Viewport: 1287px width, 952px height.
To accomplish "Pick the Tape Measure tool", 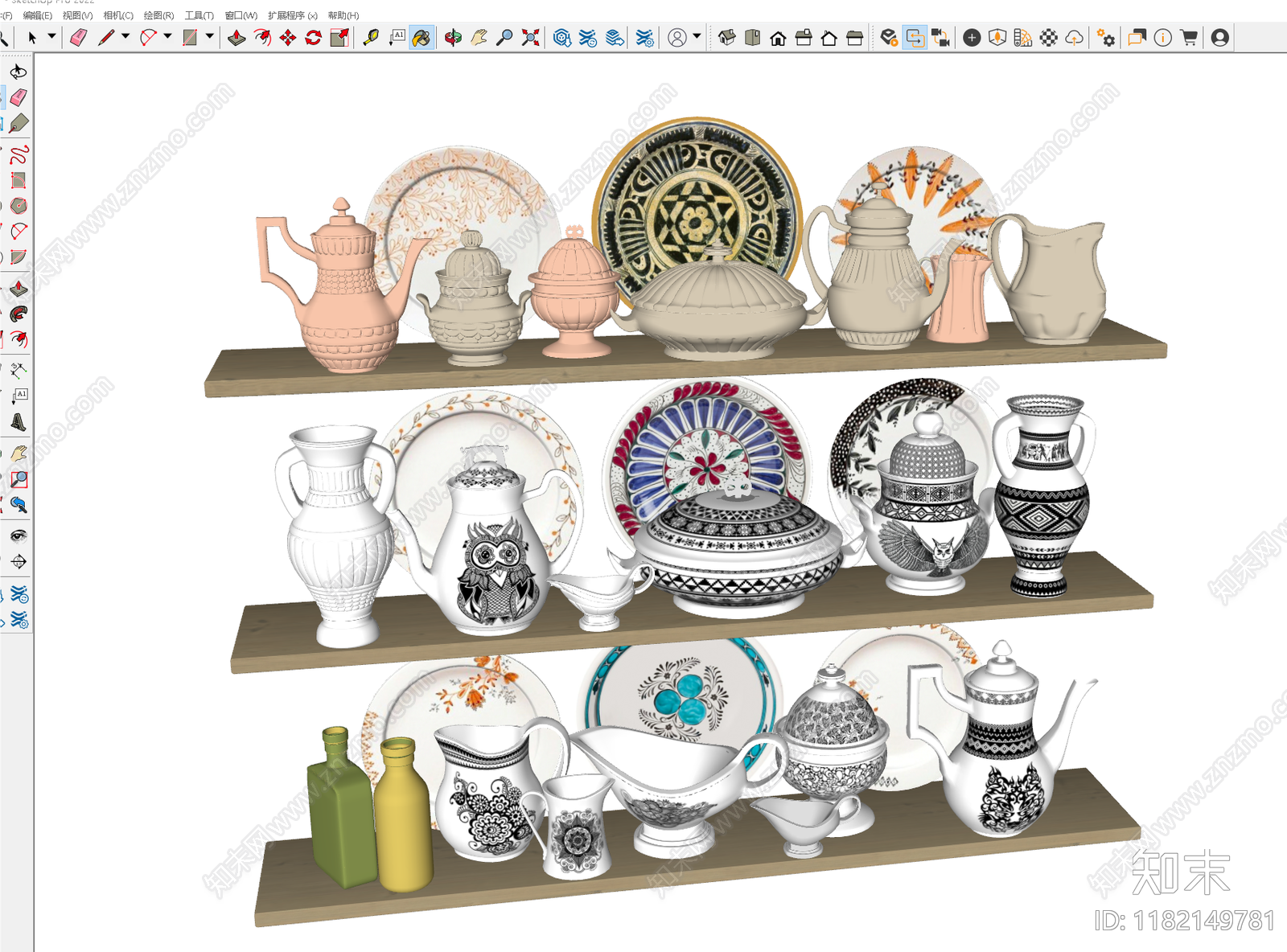I will point(371,38).
